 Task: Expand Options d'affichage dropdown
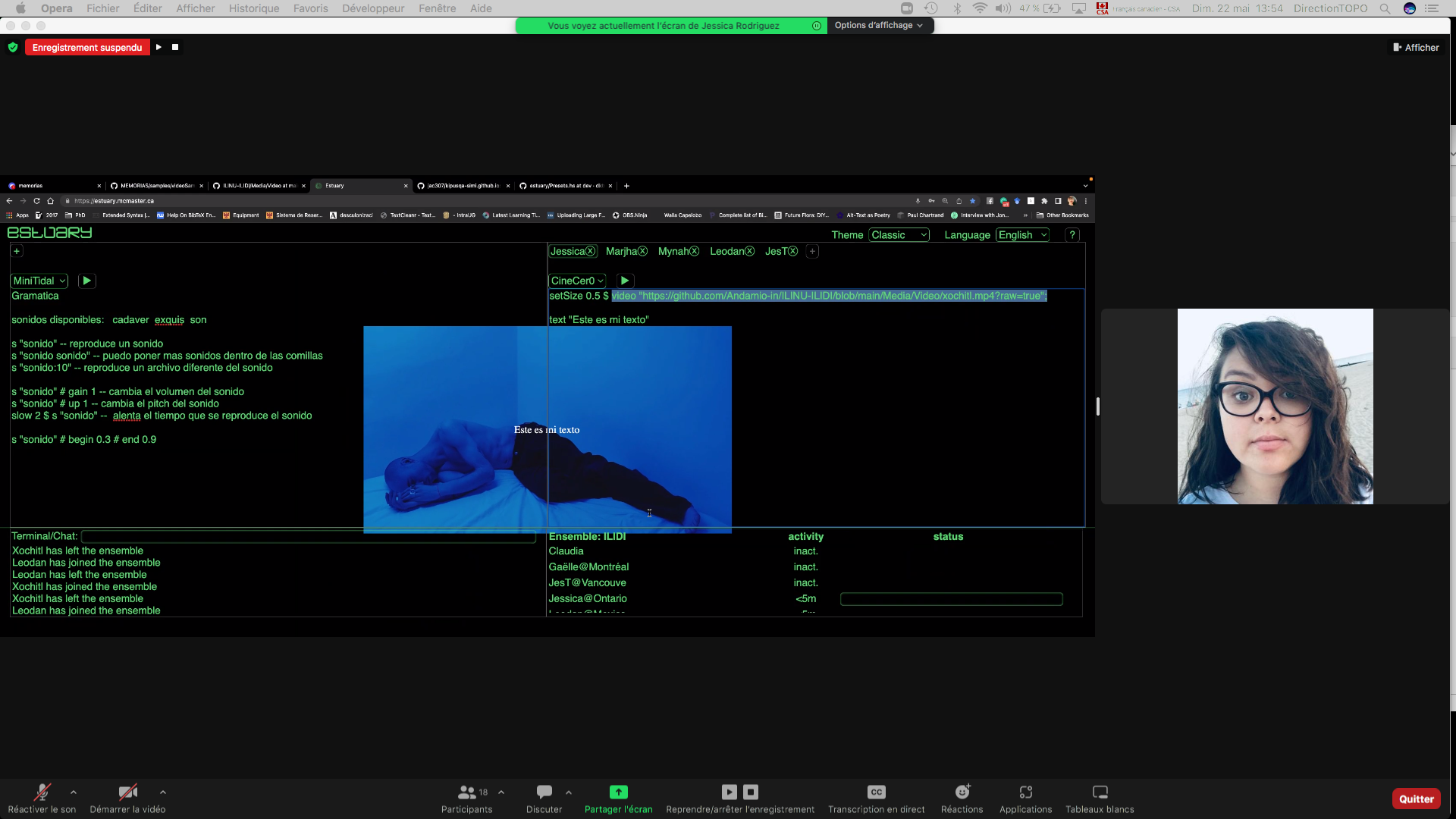879,25
